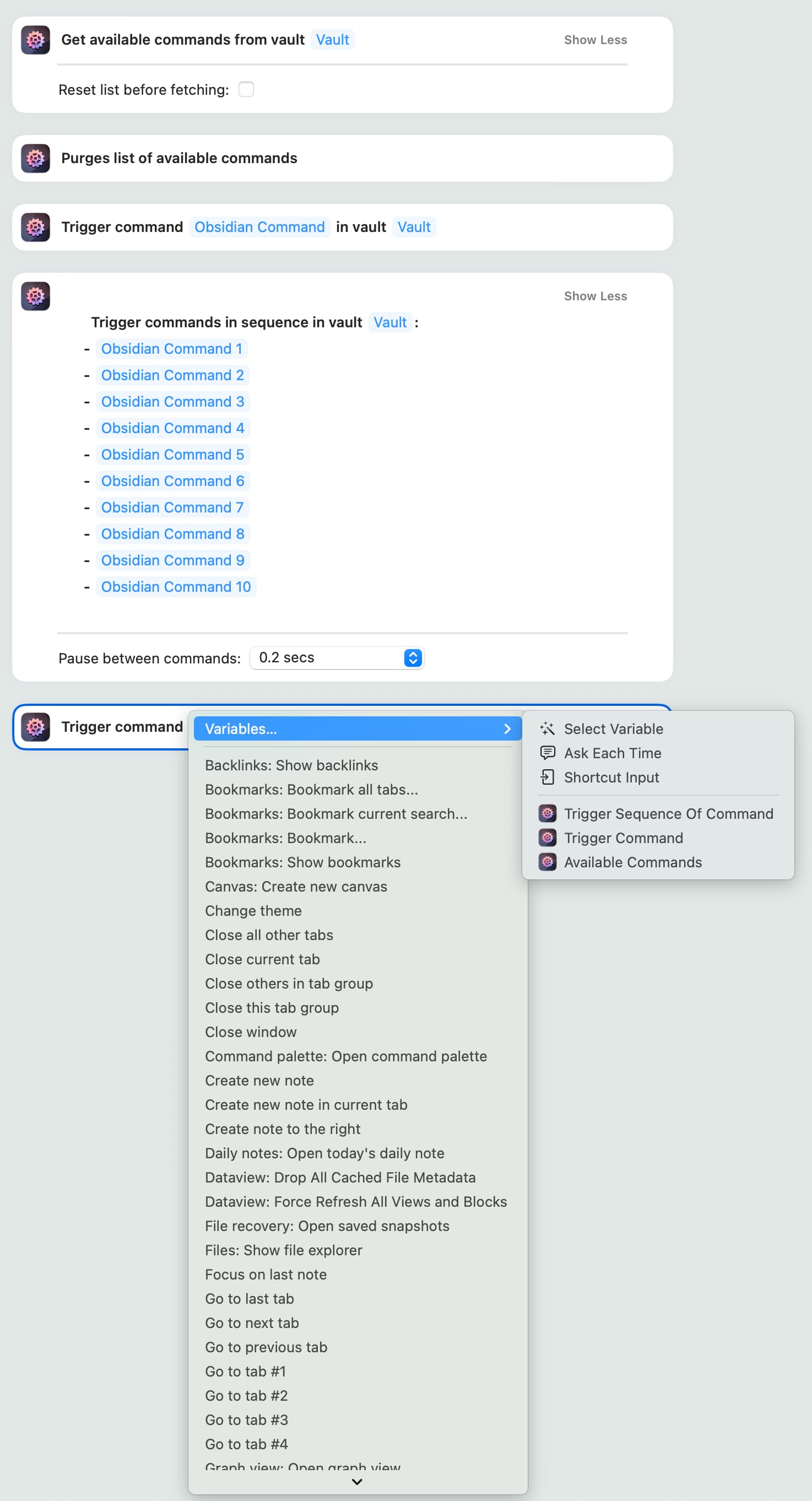
Task: Select 'Canvas: Create new canvas' menu item
Action: click(x=295, y=886)
